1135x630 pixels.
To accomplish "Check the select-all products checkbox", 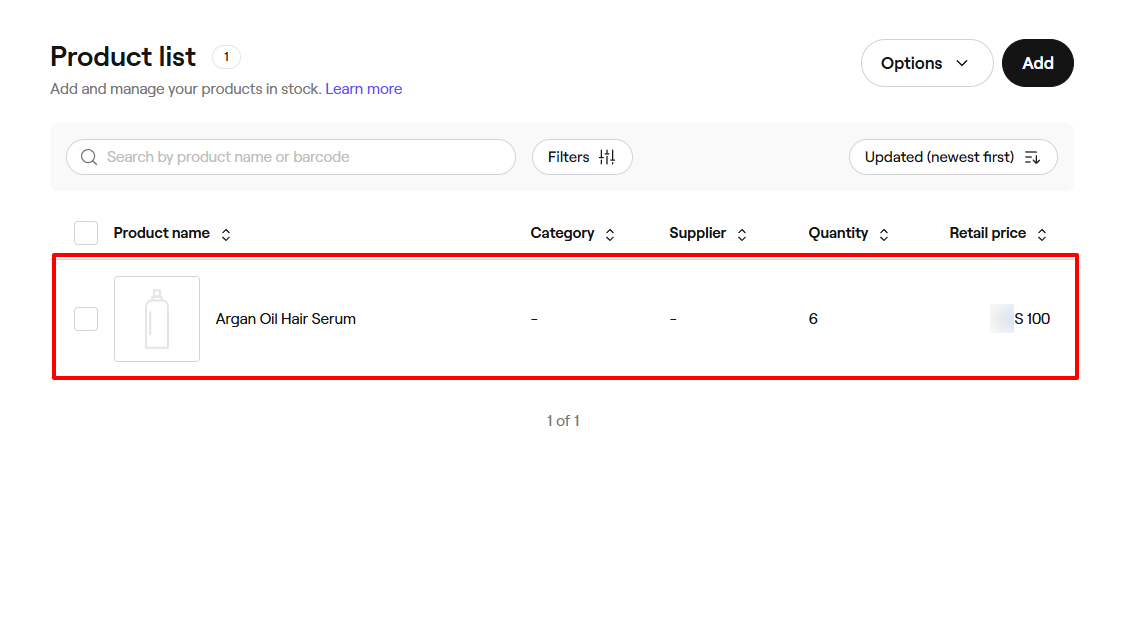I will 85,232.
